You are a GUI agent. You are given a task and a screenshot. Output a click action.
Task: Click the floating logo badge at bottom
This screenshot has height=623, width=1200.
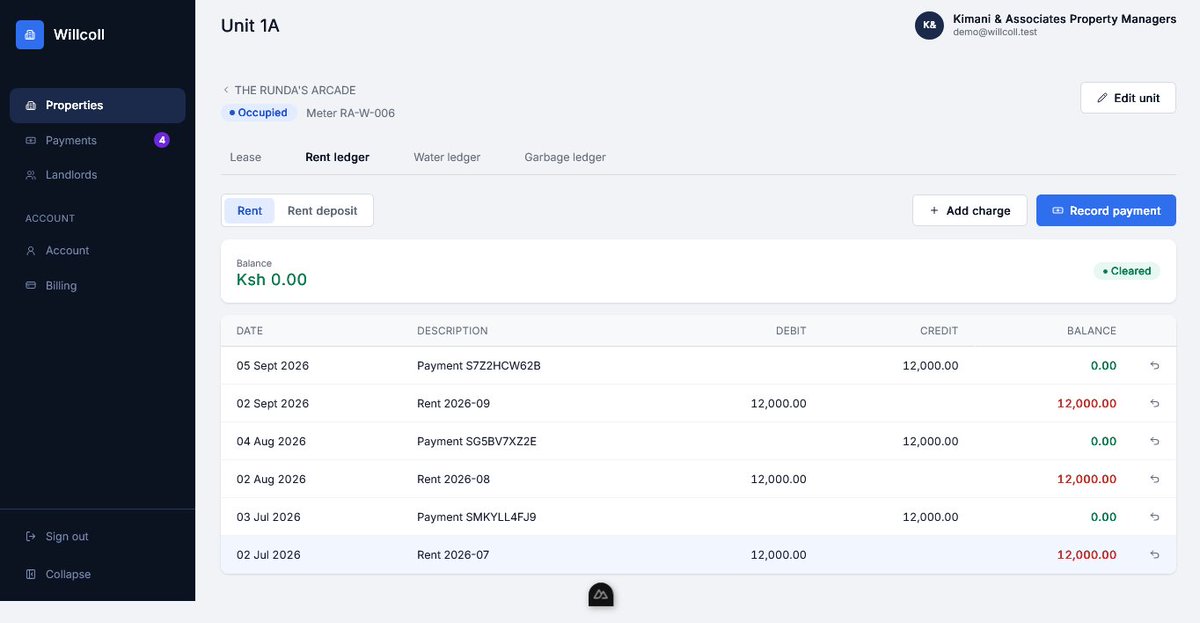[600, 595]
